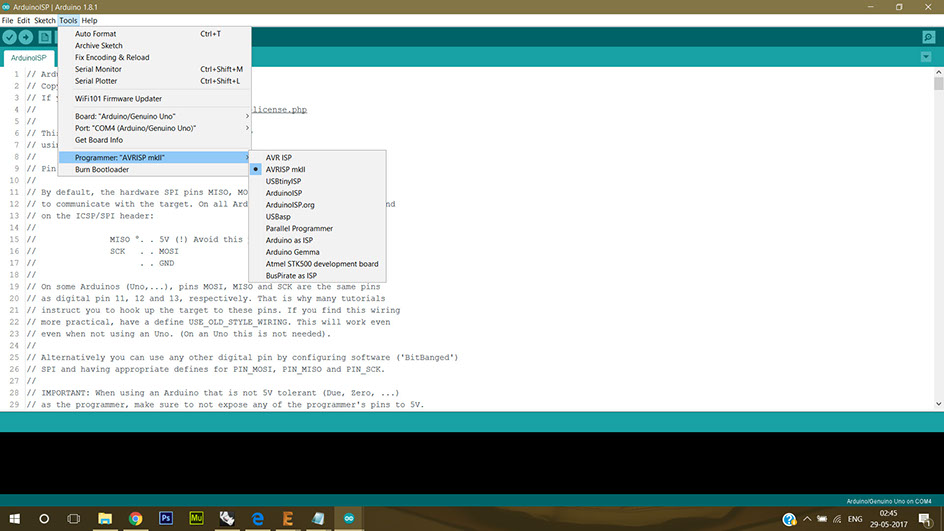This screenshot has width=944, height=531.
Task: Open Serial Plotter from Tools menu
Action: tap(155, 81)
